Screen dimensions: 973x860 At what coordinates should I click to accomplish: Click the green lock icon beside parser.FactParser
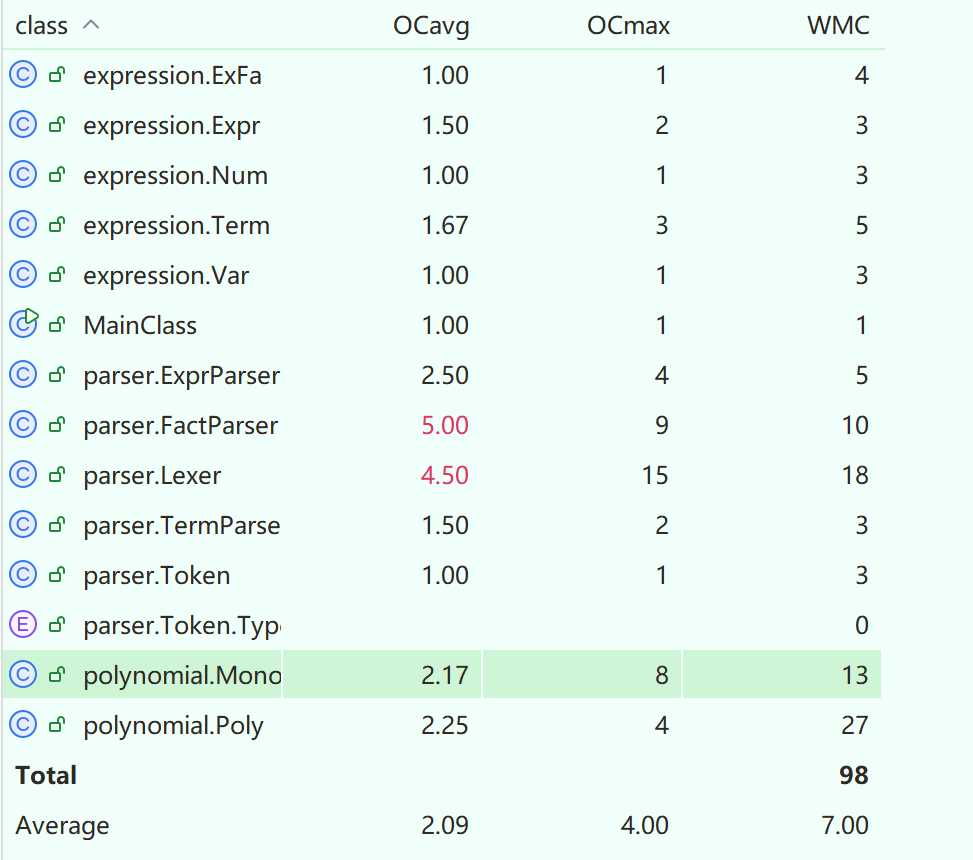58,426
